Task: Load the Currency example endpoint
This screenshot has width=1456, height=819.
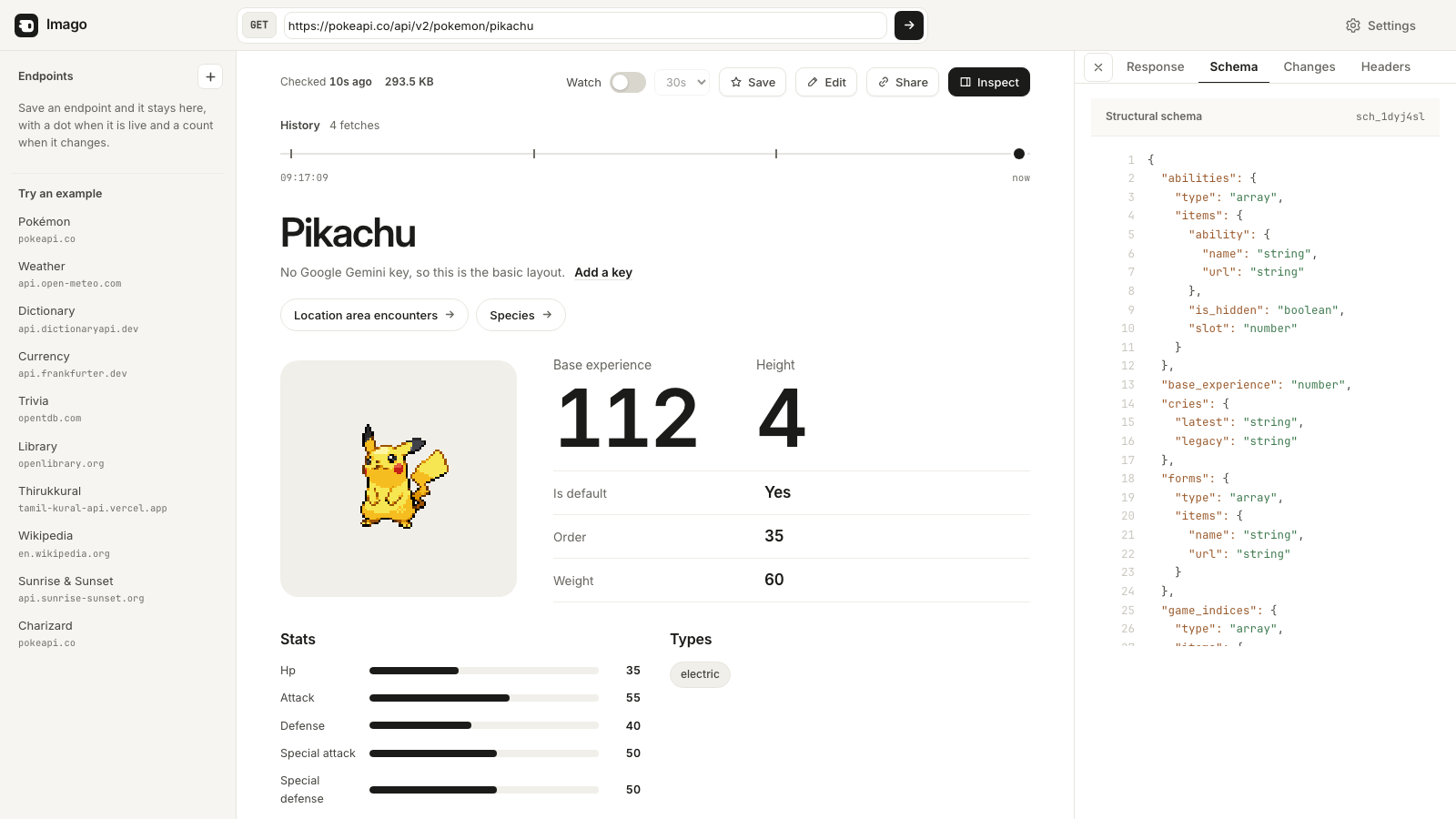Action: (x=118, y=364)
